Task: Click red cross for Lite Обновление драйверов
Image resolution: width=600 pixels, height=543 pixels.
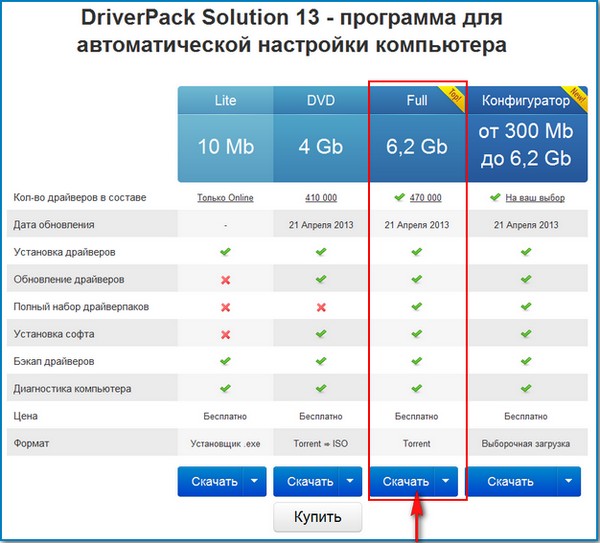Action: tap(225, 279)
